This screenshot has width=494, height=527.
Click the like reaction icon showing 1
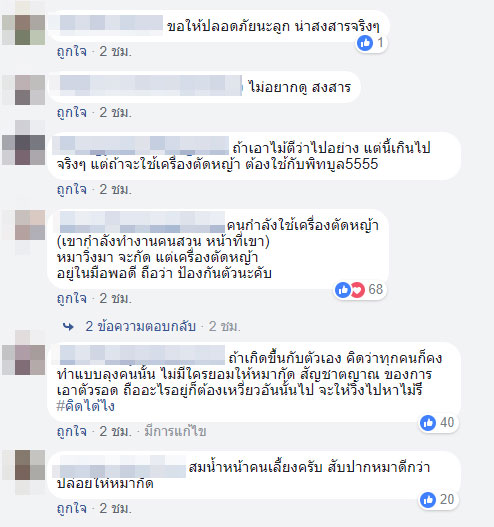click(x=365, y=43)
